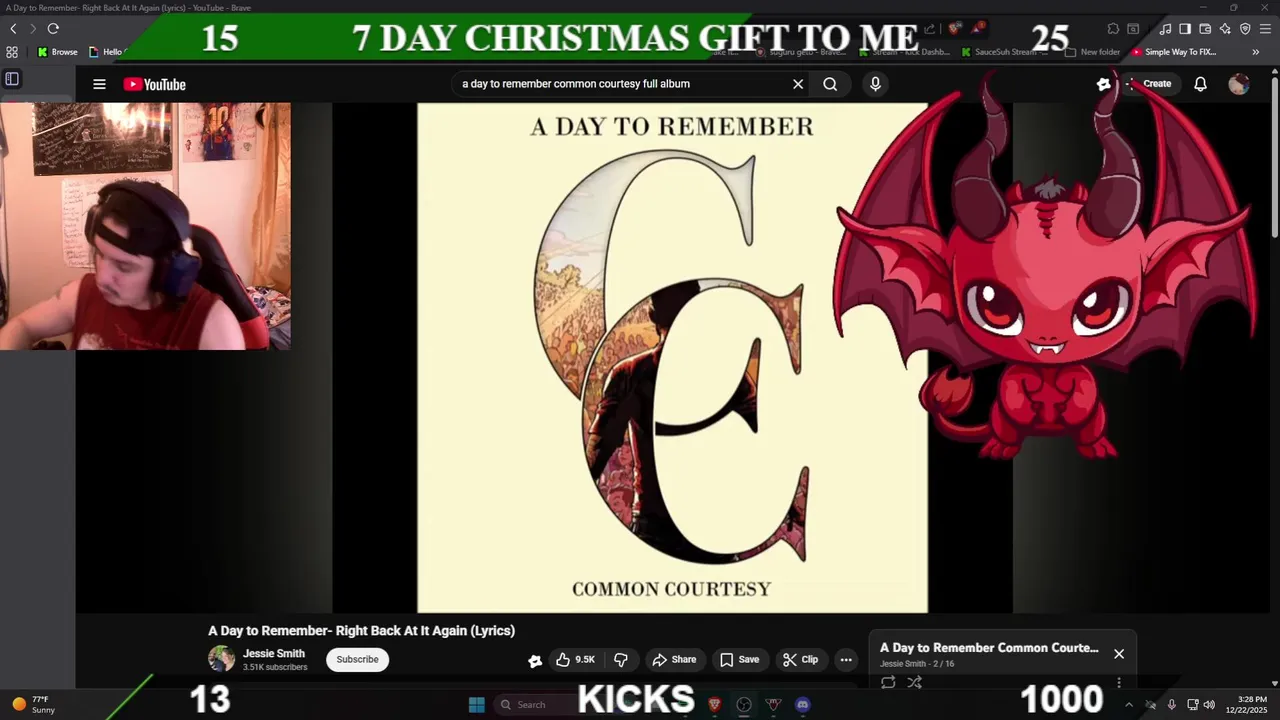Close the playlist panel
Viewport: 1280px width, 720px height.
(x=1119, y=654)
